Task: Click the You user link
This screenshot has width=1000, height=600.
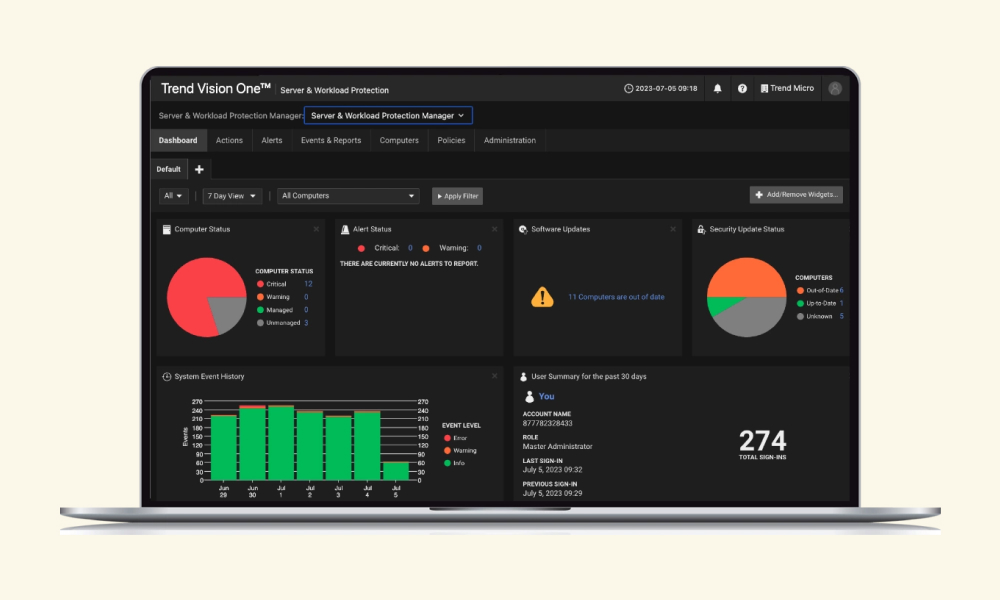Action: pyautogui.click(x=547, y=397)
